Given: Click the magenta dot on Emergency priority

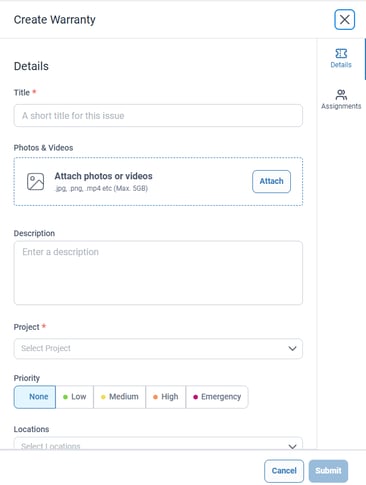Looking at the screenshot, I should click(x=196, y=397).
